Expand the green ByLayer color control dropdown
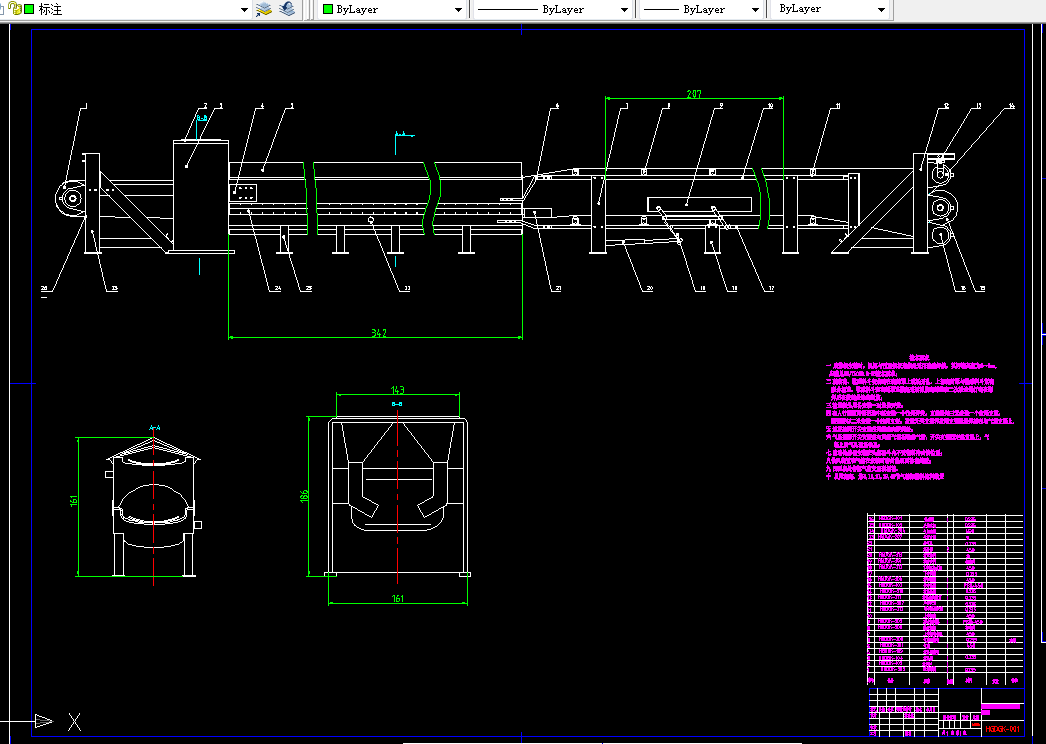The height and width of the screenshot is (744, 1046). pyautogui.click(x=458, y=10)
